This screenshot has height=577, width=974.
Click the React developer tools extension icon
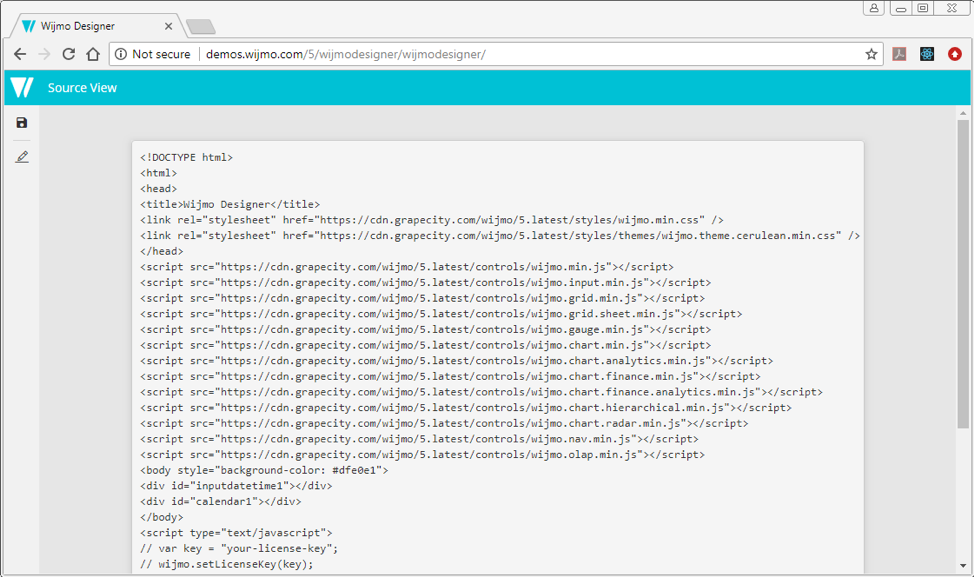tap(927, 54)
